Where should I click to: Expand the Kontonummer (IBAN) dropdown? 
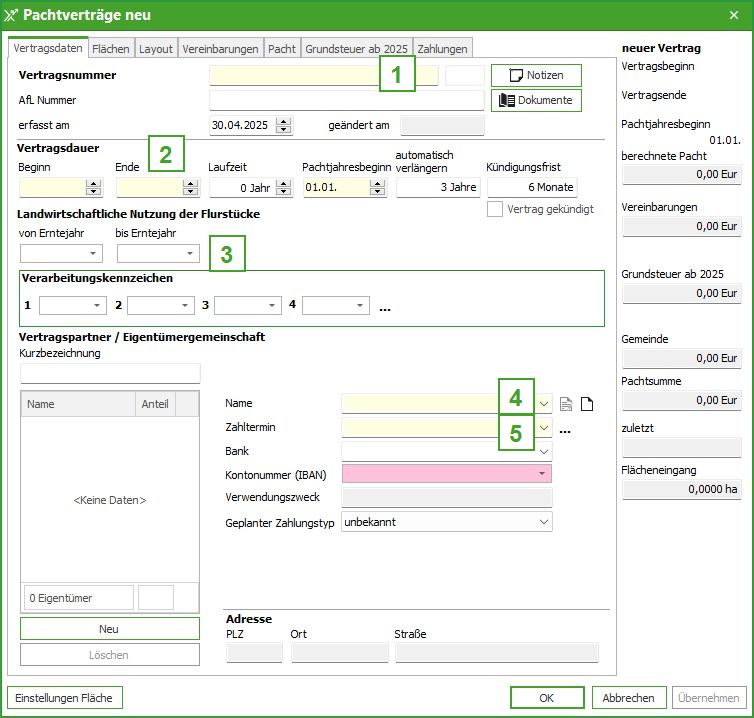[x=543, y=473]
